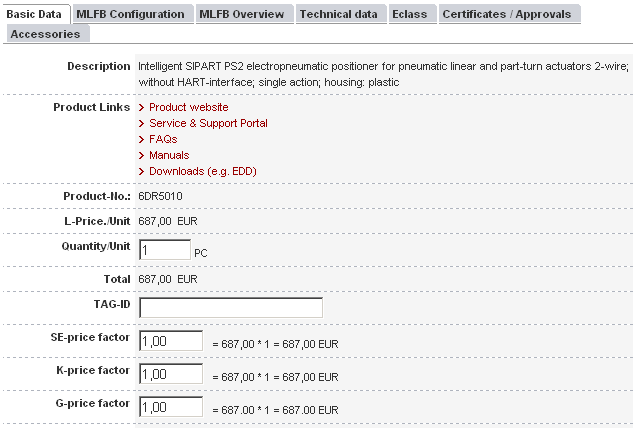633x428 pixels.
Task: Edit the G-price factor field
Action: (171, 407)
